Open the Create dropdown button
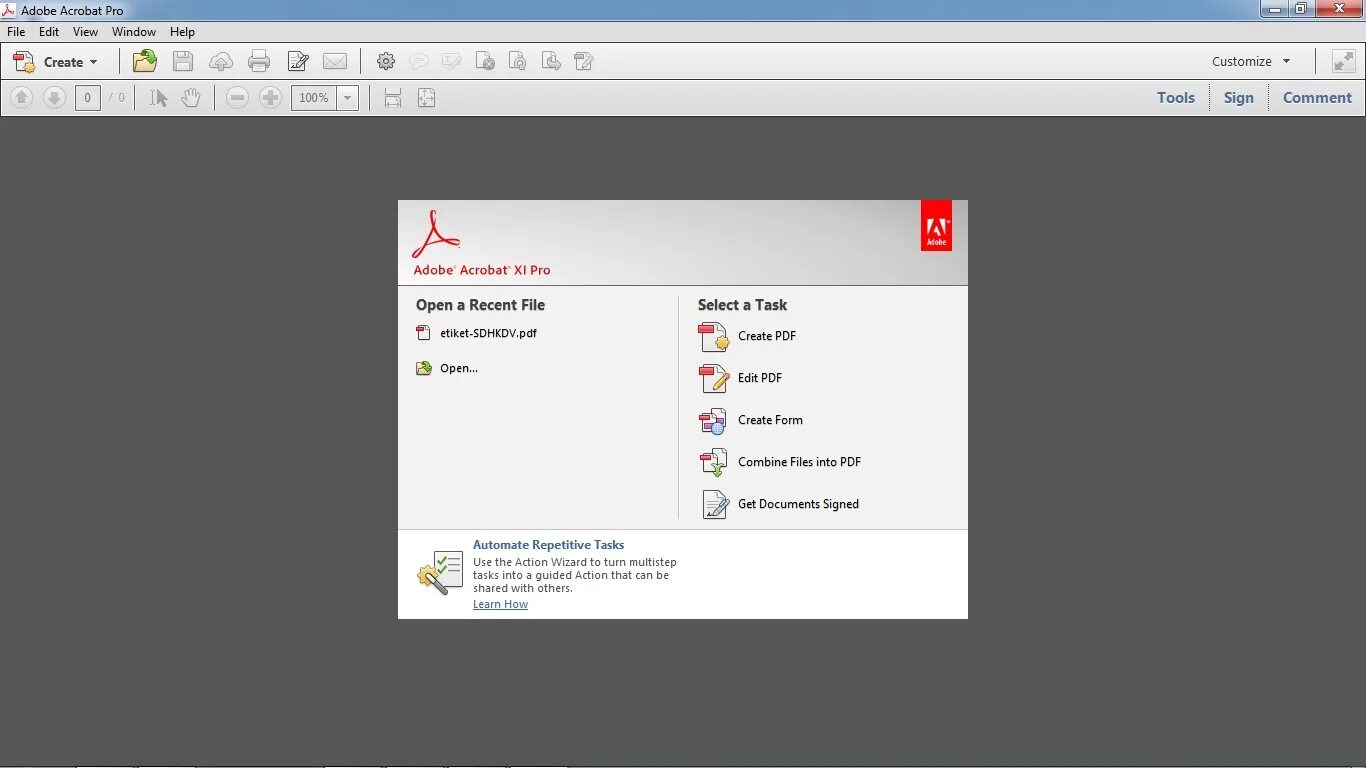1366x768 pixels. click(55, 61)
